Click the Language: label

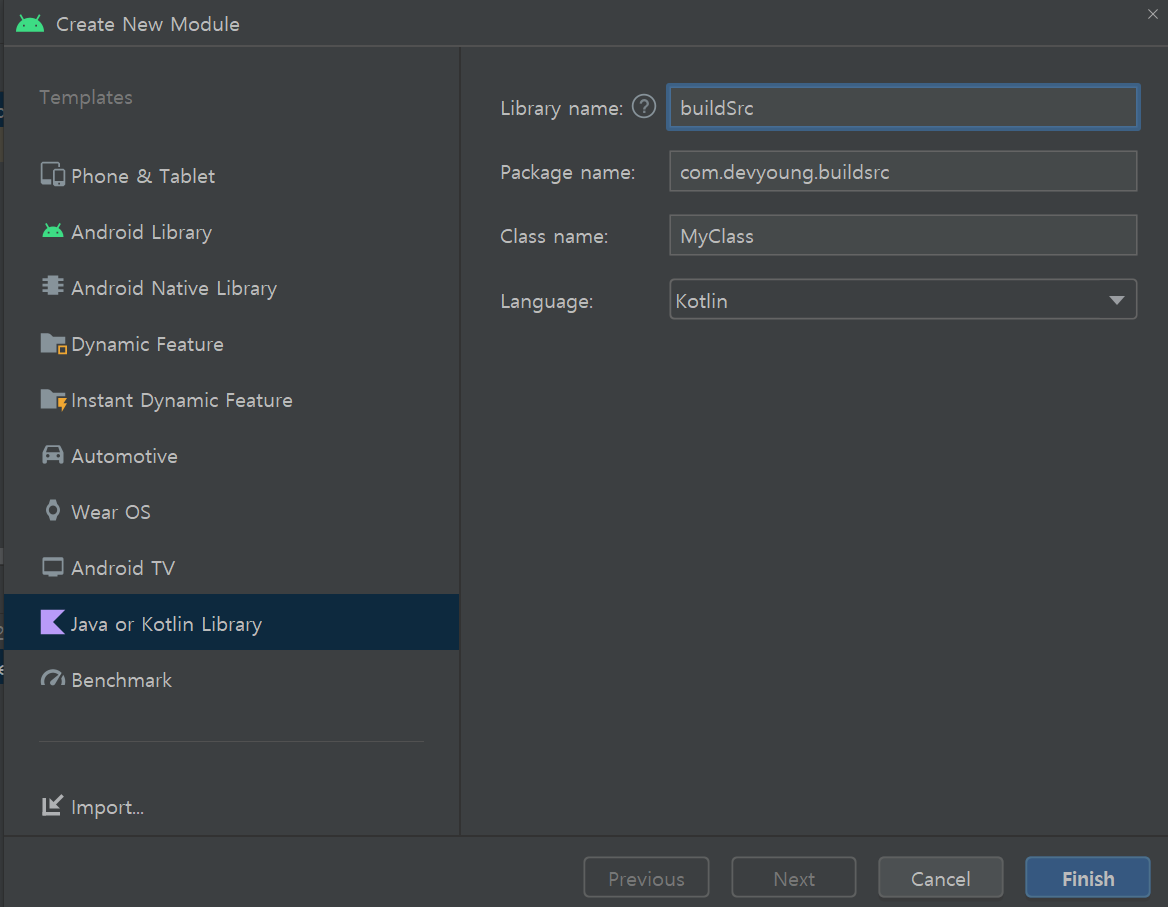(547, 301)
